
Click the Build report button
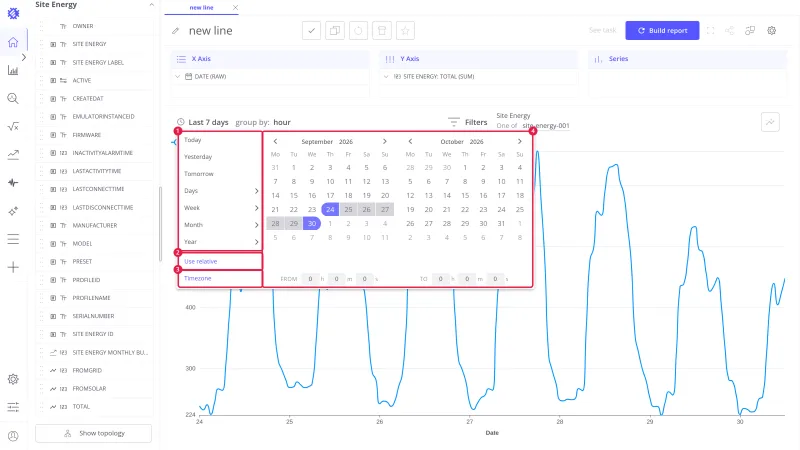pos(662,31)
